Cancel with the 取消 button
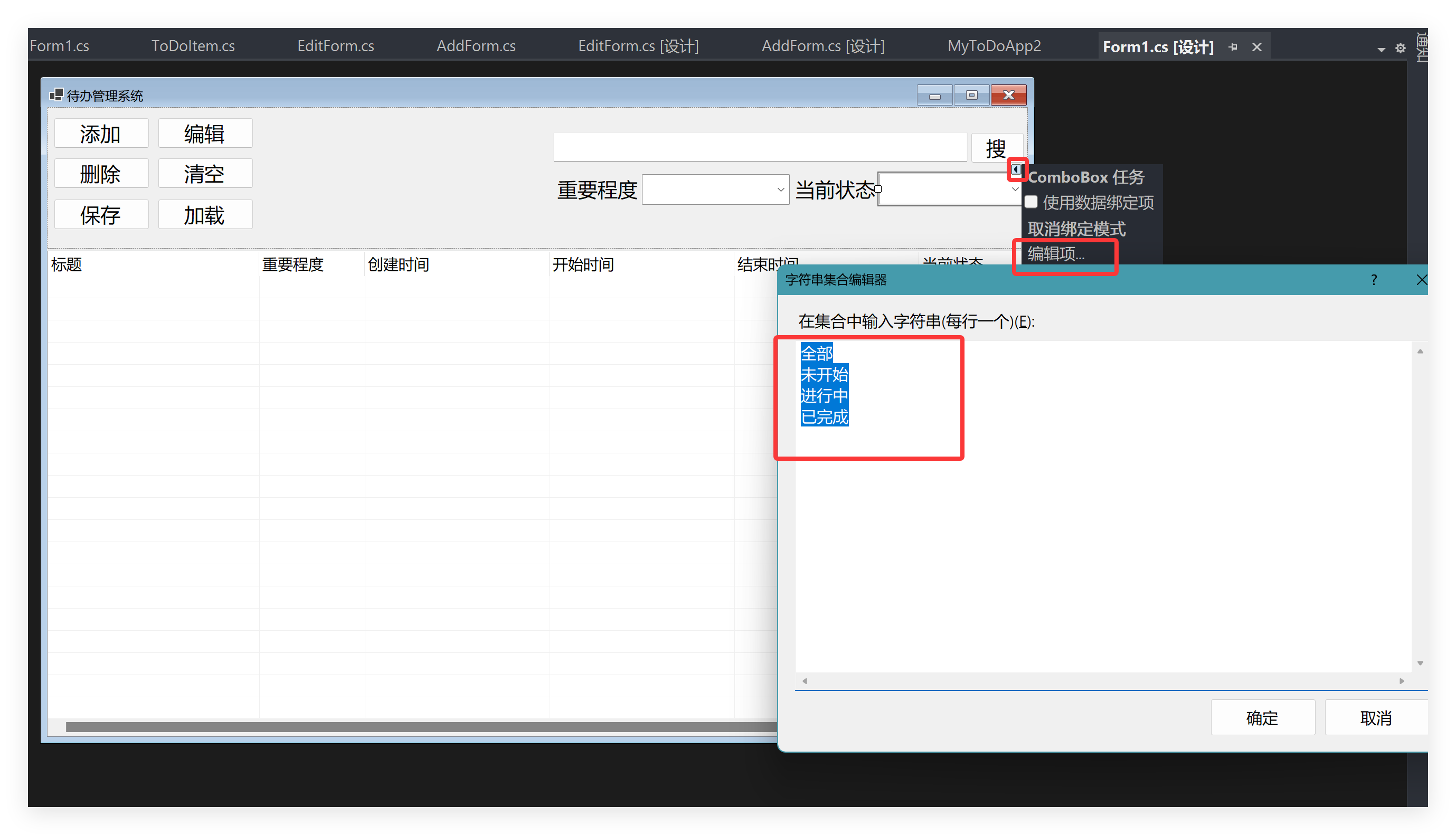 pos(1376,717)
